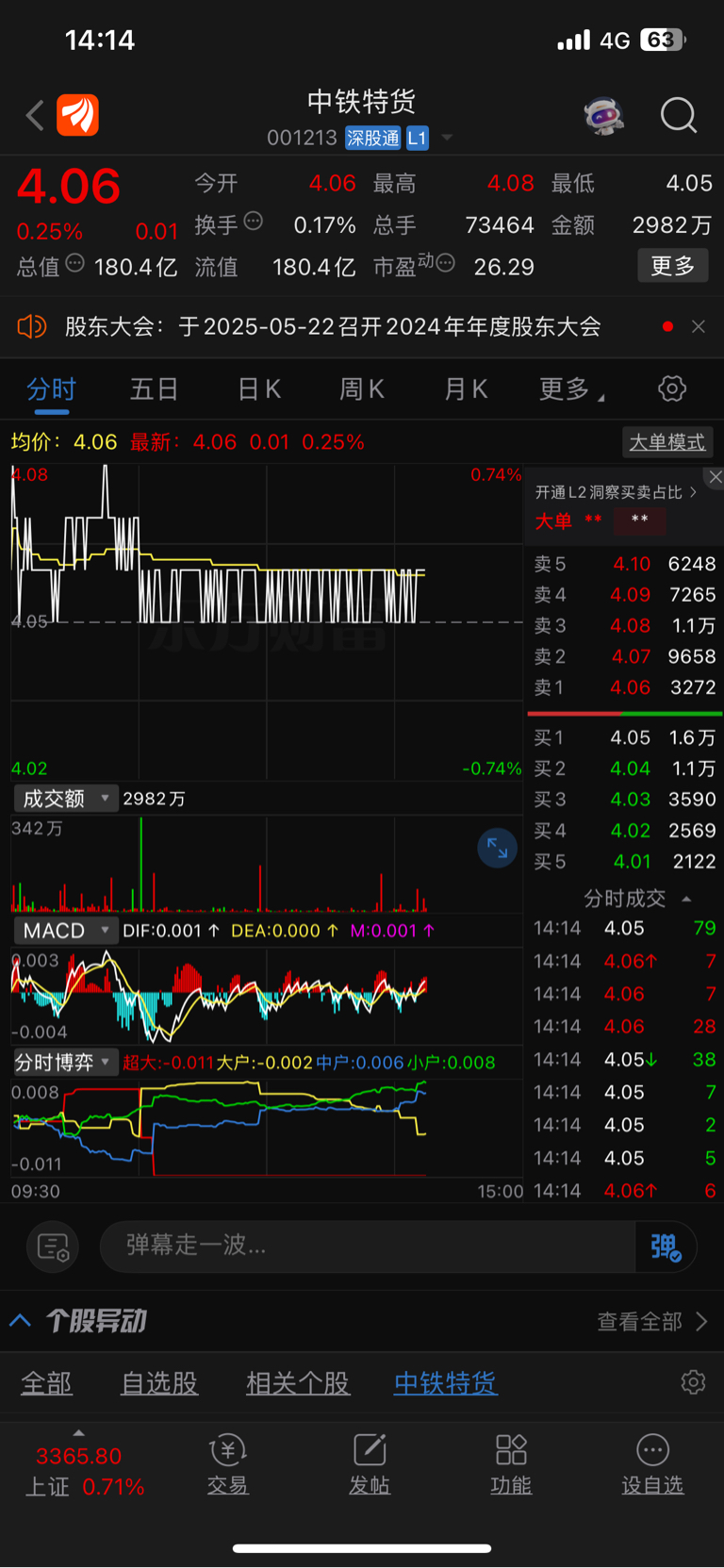Screen dimensions: 724x1568
Task: Focus the 弹幕走一波 input field
Action: tap(368, 1246)
